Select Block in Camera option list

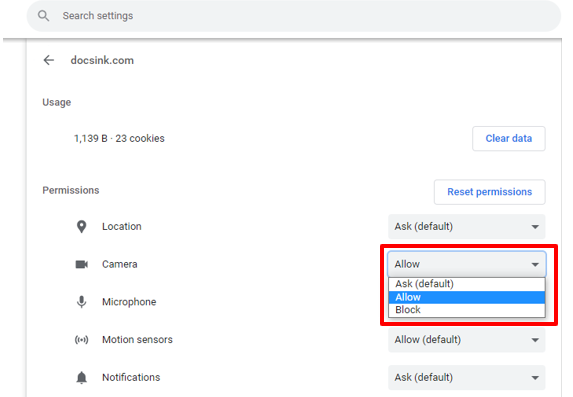coord(467,310)
